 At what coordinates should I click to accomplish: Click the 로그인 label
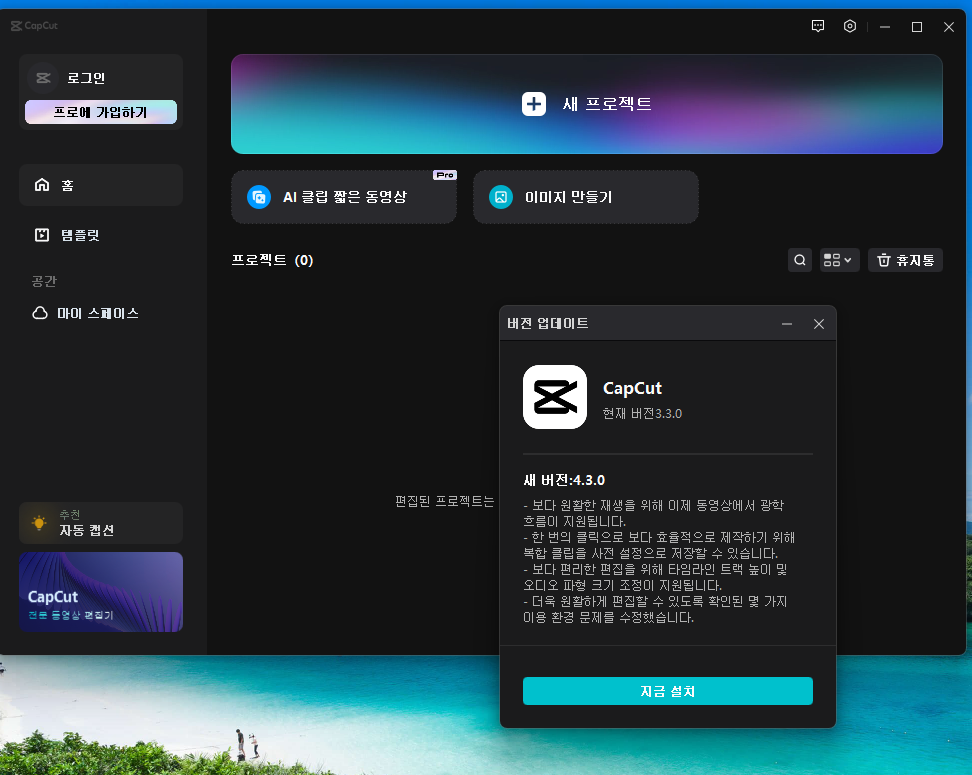click(86, 78)
